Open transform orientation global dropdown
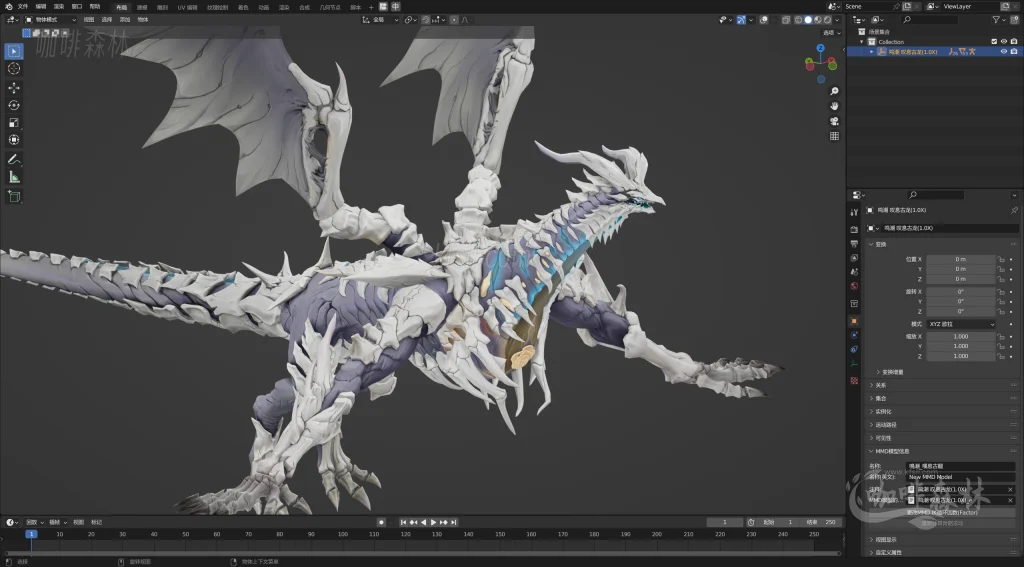This screenshot has width=1024, height=567. [381, 20]
